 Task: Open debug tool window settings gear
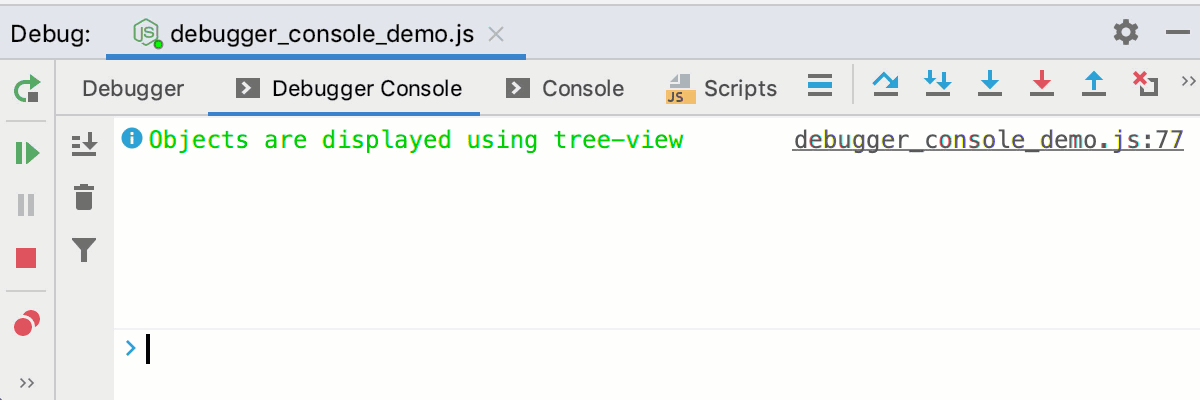1126,33
